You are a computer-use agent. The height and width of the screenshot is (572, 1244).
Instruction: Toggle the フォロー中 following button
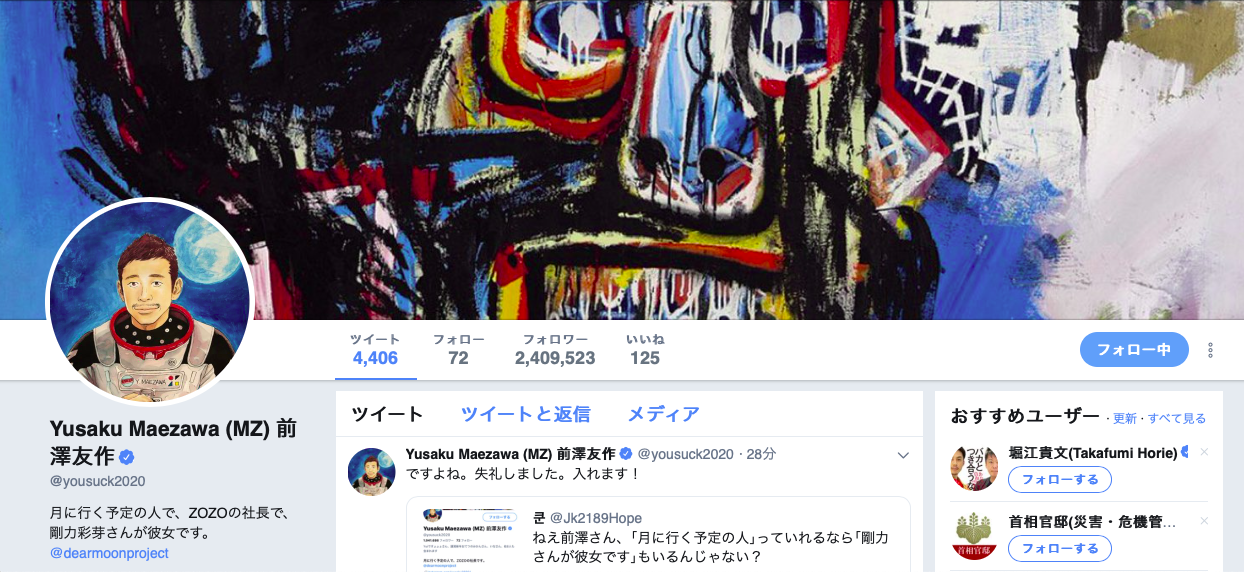(1134, 350)
